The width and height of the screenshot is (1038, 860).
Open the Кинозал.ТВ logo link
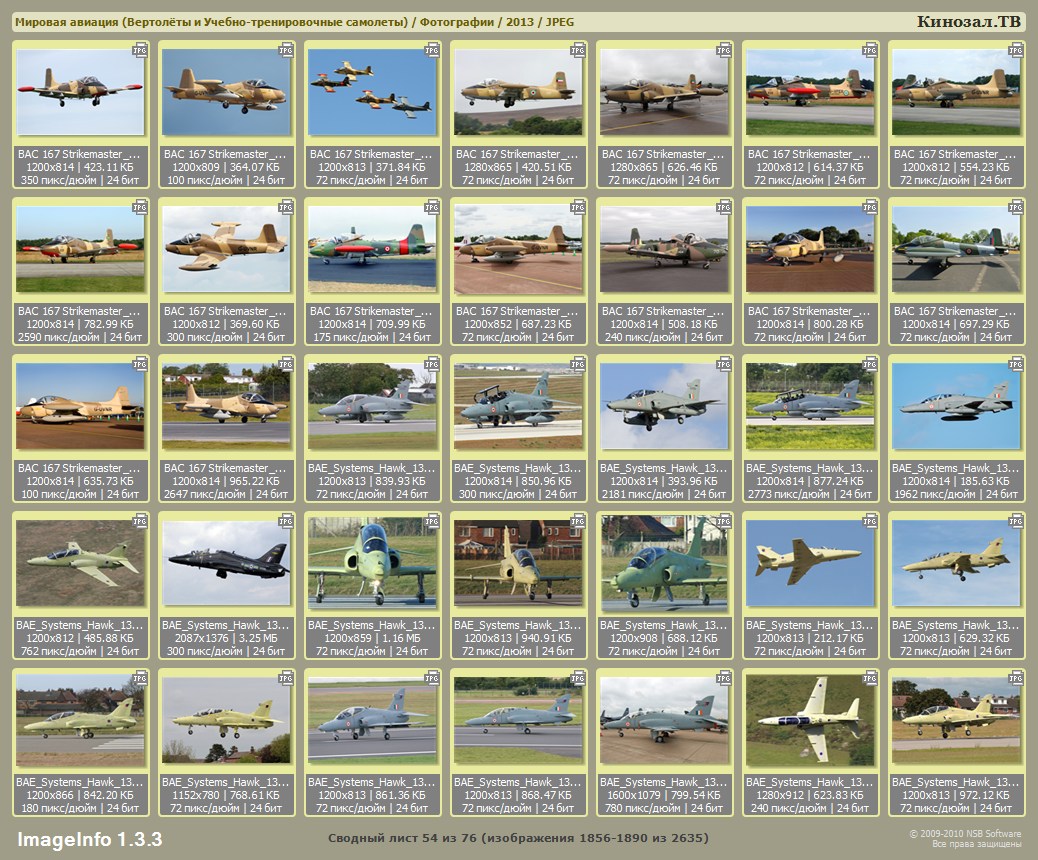(969, 22)
